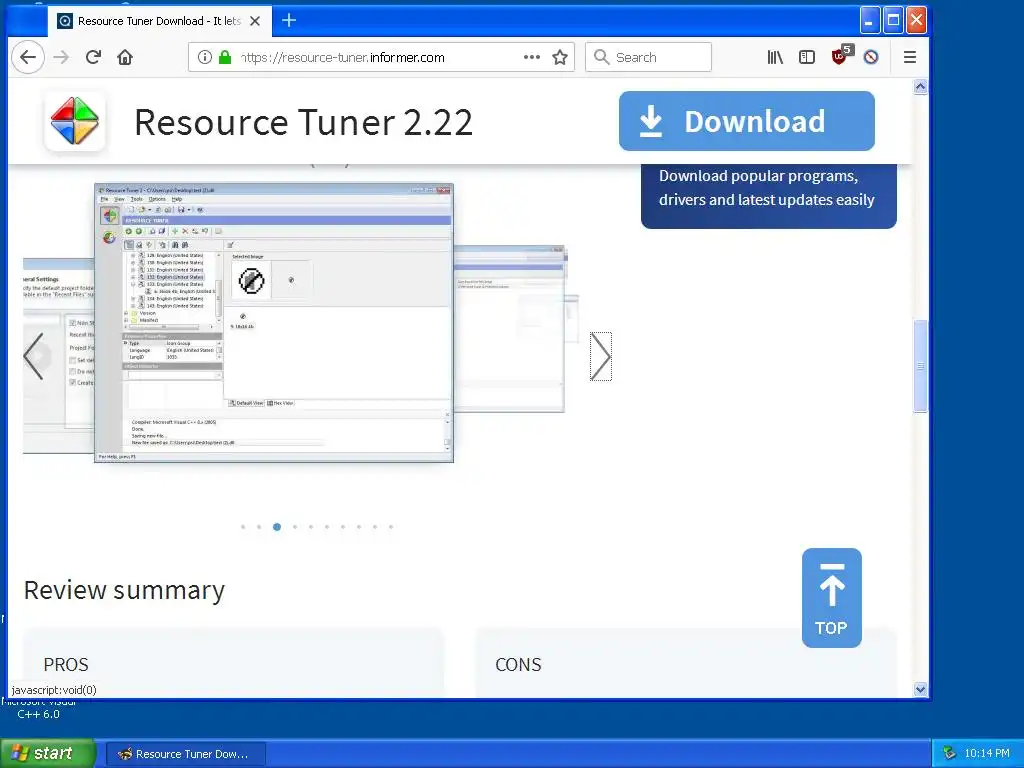Open the Windows start menu
This screenshot has height=768, width=1024.
48,753
